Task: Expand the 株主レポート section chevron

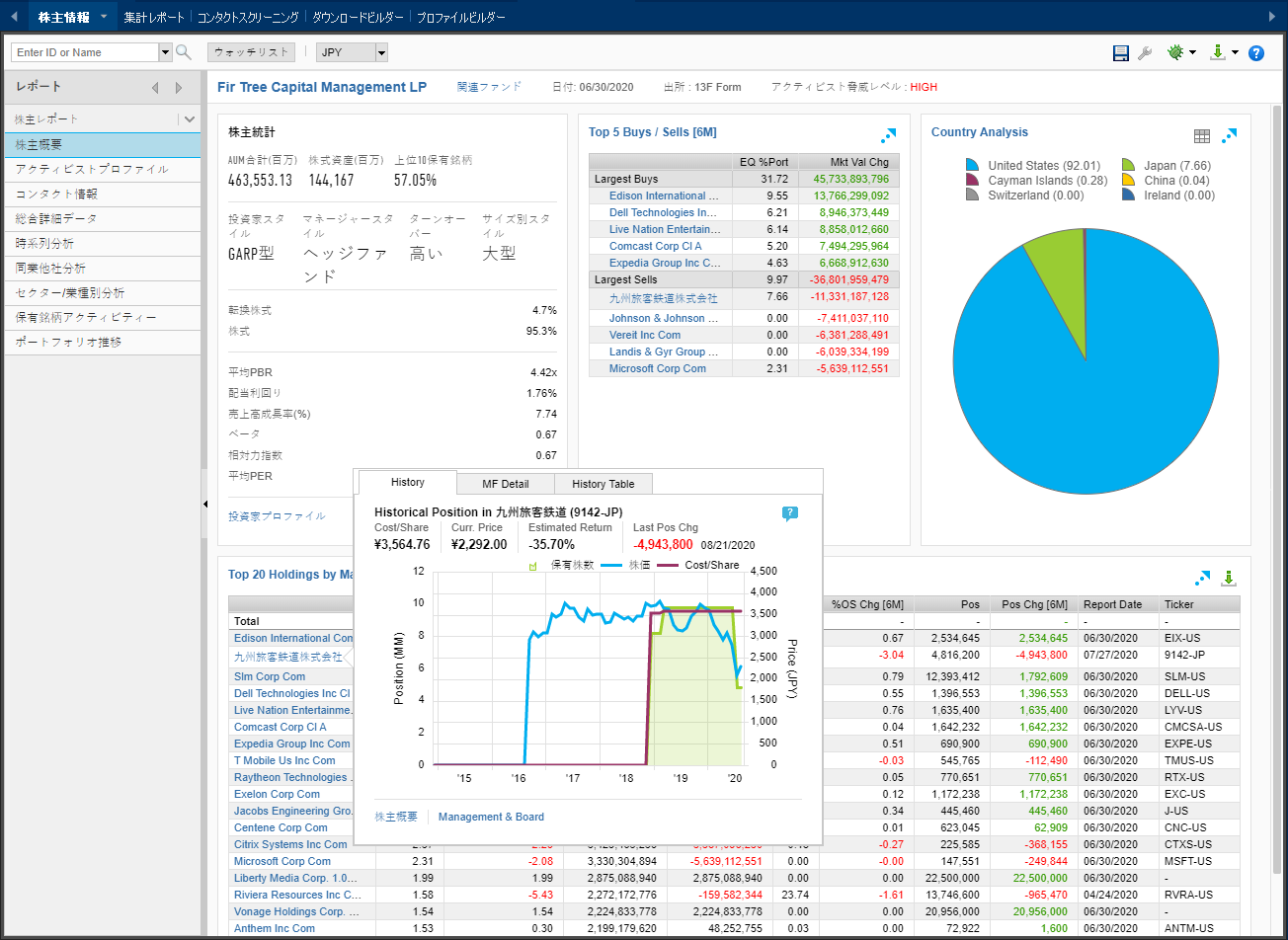Action: click(190, 119)
